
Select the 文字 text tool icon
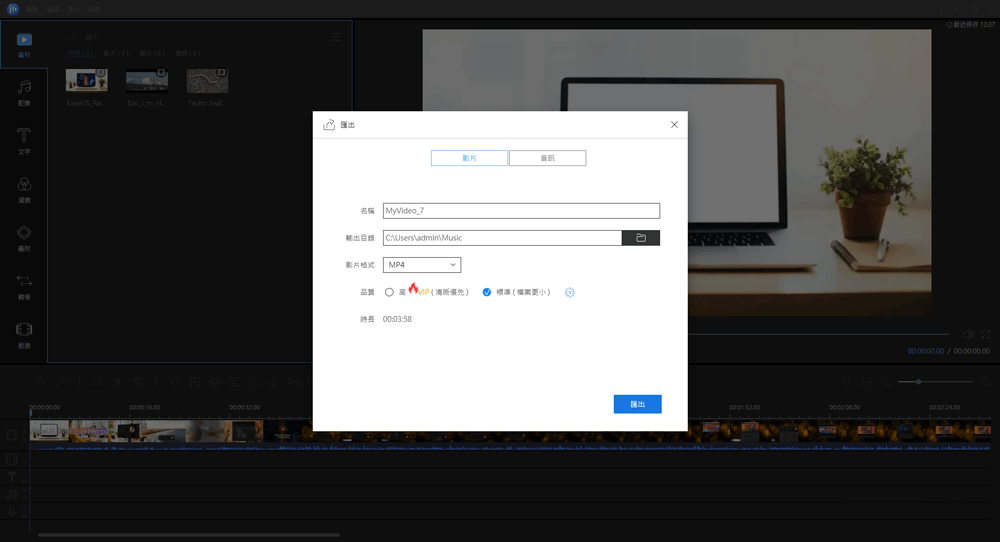24,140
